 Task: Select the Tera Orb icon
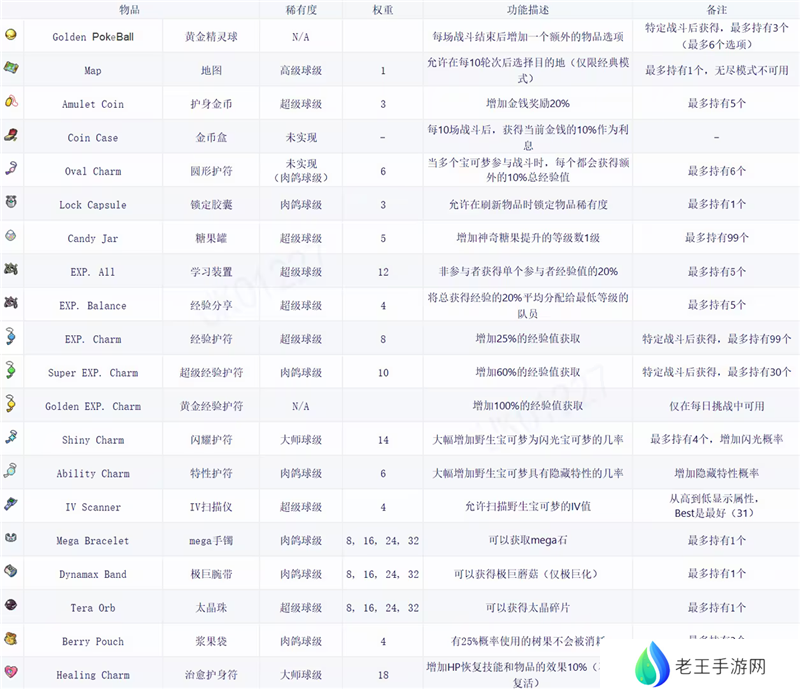pyautogui.click(x=10, y=605)
